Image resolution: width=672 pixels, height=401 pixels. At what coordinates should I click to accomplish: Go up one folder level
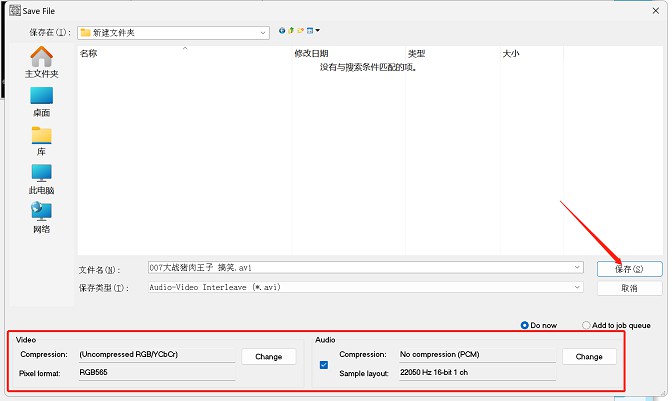pyautogui.click(x=292, y=32)
